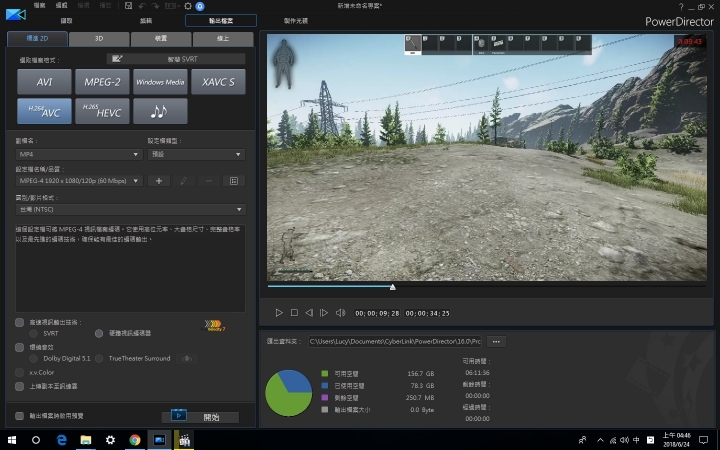Click the pencil edit profile icon

click(x=184, y=181)
